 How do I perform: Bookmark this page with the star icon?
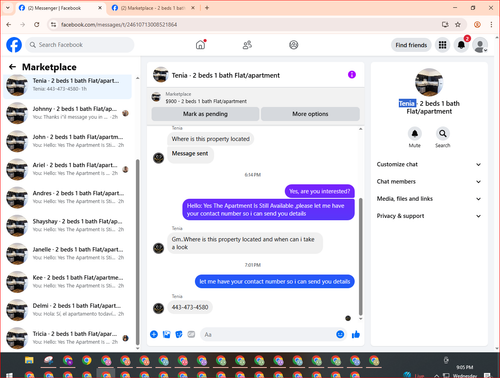click(458, 24)
